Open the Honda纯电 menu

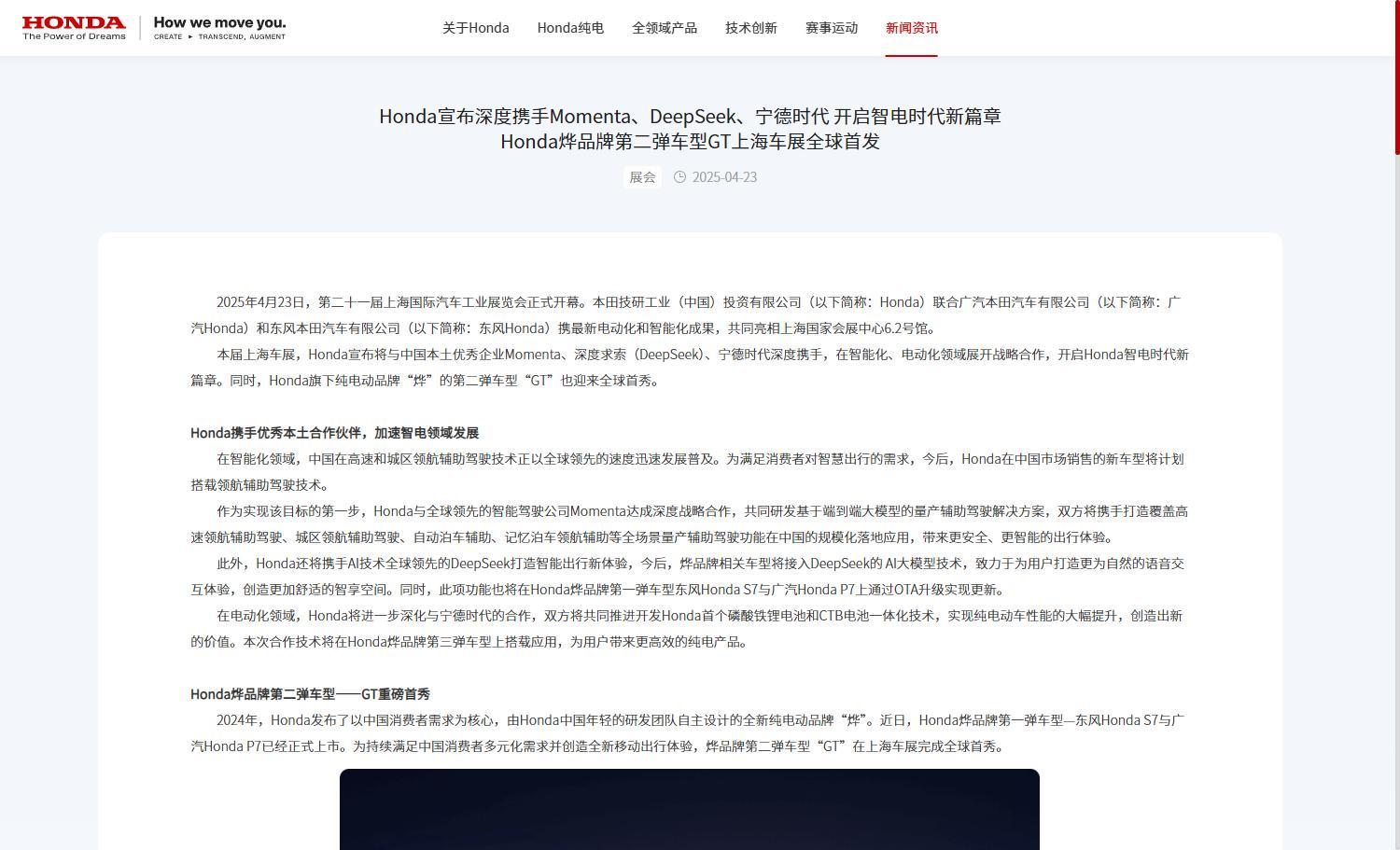coord(570,28)
